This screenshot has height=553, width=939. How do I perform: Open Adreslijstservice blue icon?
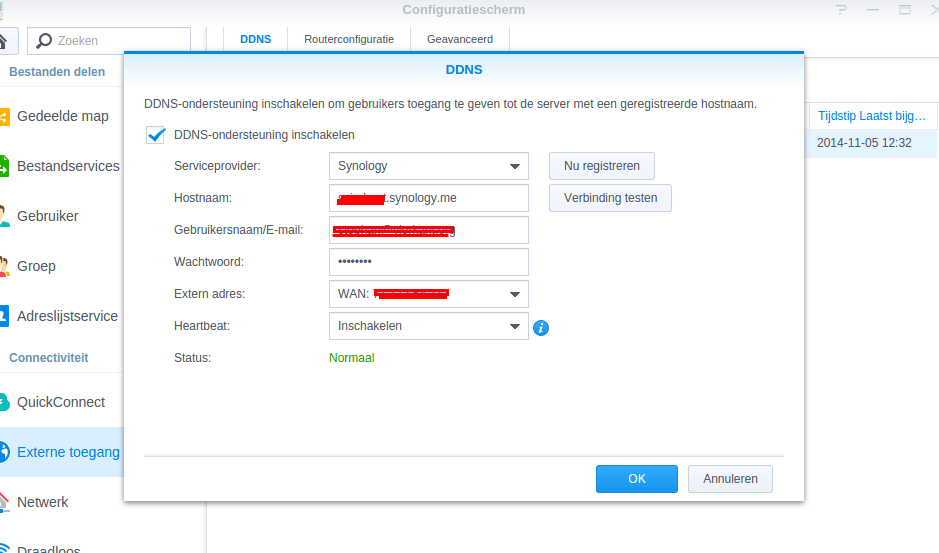[4, 316]
